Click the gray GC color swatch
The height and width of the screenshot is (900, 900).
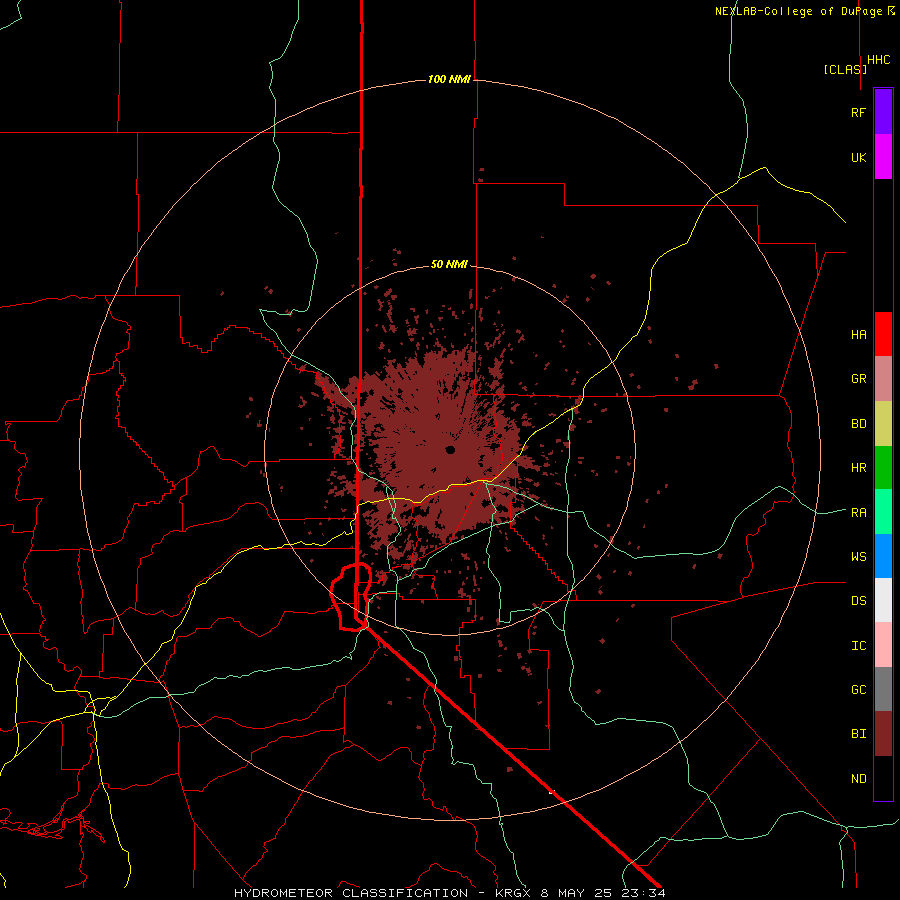coord(883,689)
